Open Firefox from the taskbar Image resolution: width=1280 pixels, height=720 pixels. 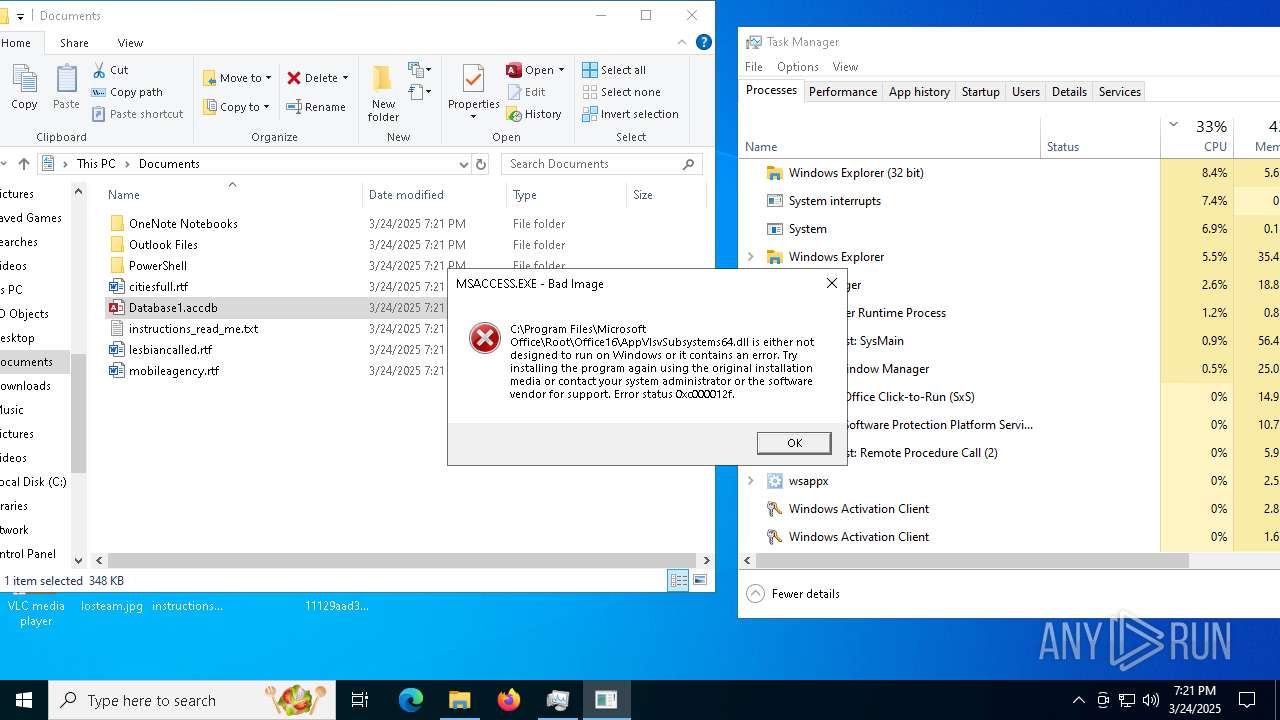509,700
